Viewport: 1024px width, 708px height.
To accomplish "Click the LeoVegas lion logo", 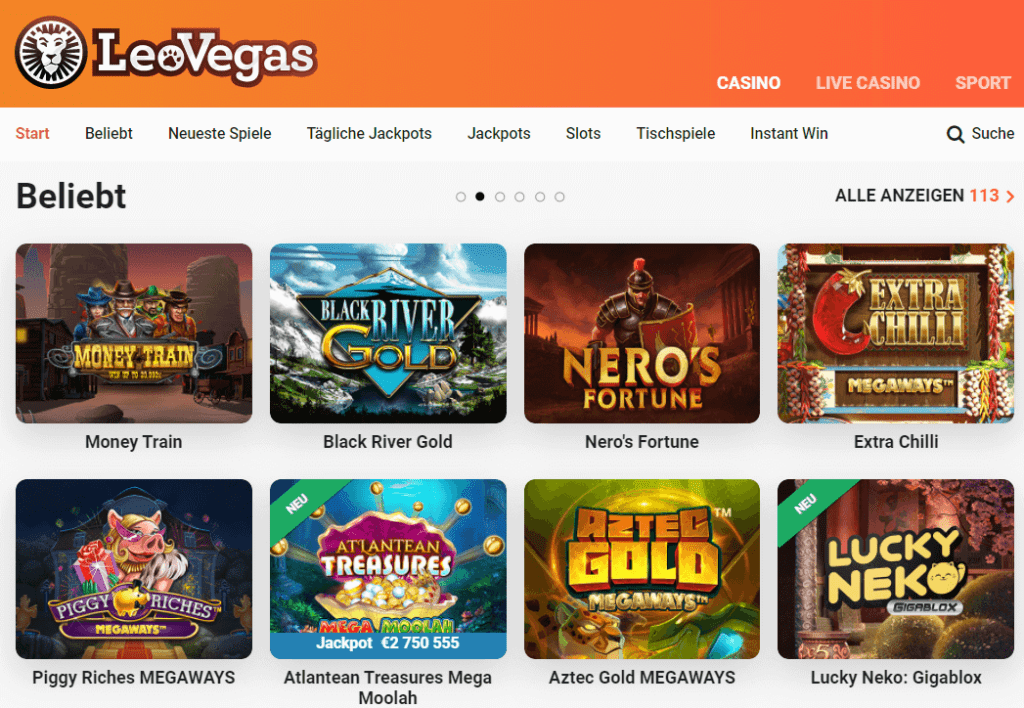I will coord(51,52).
